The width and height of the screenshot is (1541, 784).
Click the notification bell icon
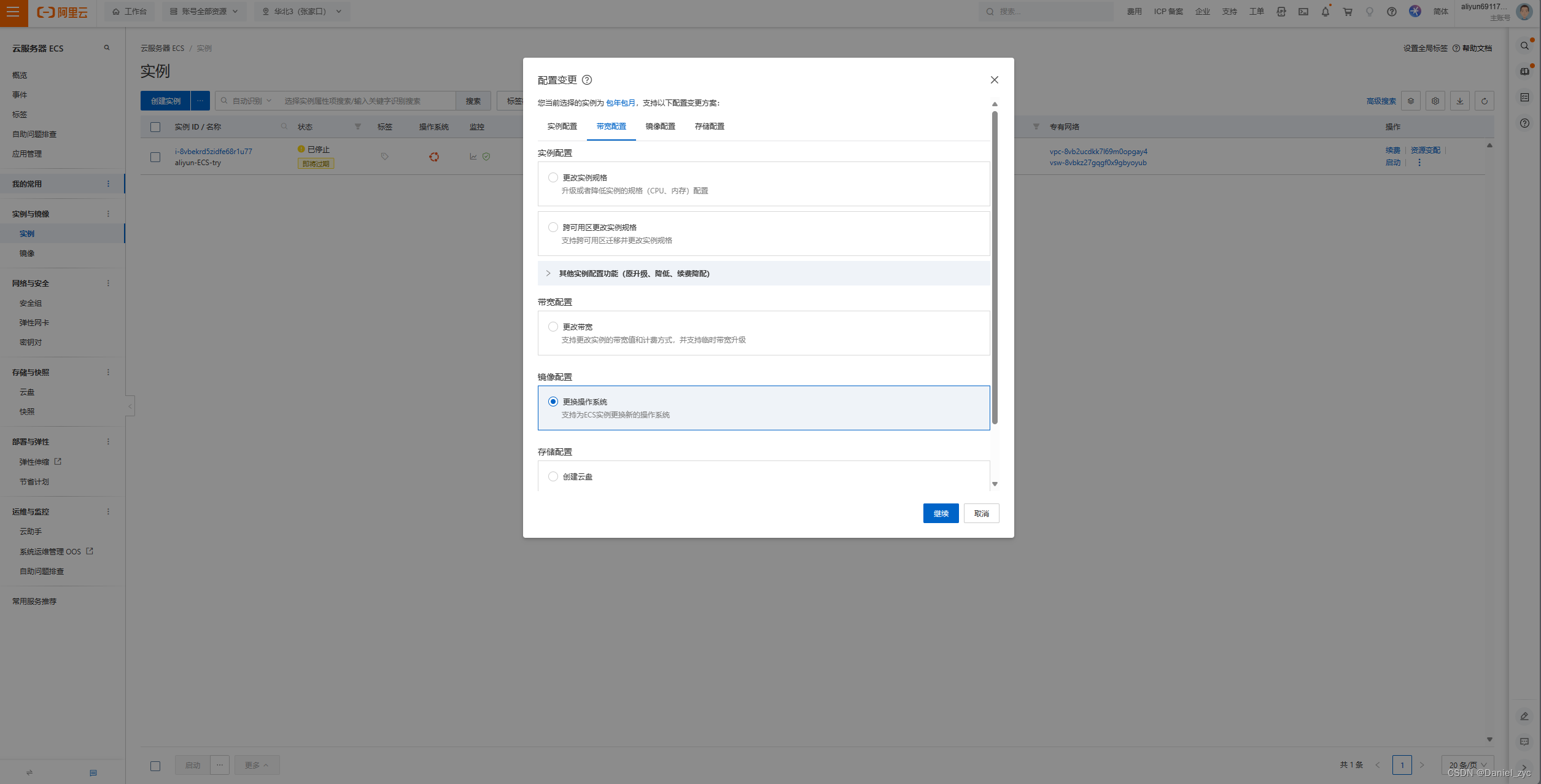(x=1325, y=12)
